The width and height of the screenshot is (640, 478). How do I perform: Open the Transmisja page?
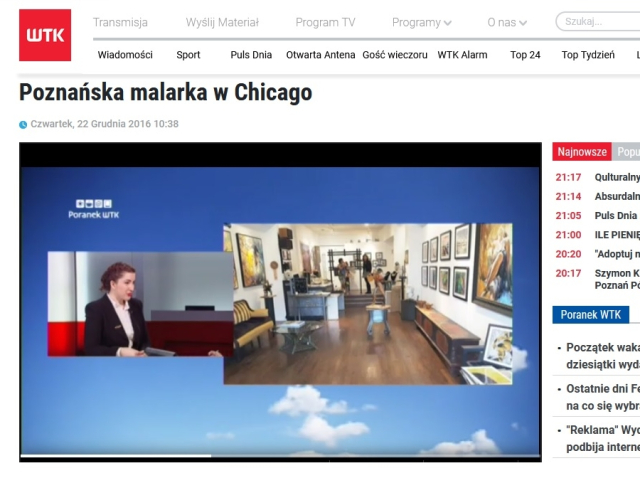tap(120, 22)
